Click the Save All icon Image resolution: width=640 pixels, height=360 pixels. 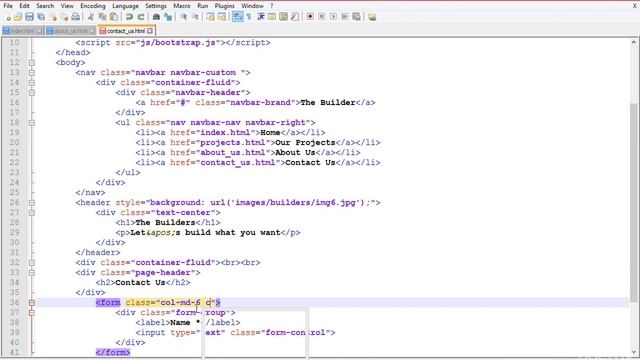[x=41, y=17]
